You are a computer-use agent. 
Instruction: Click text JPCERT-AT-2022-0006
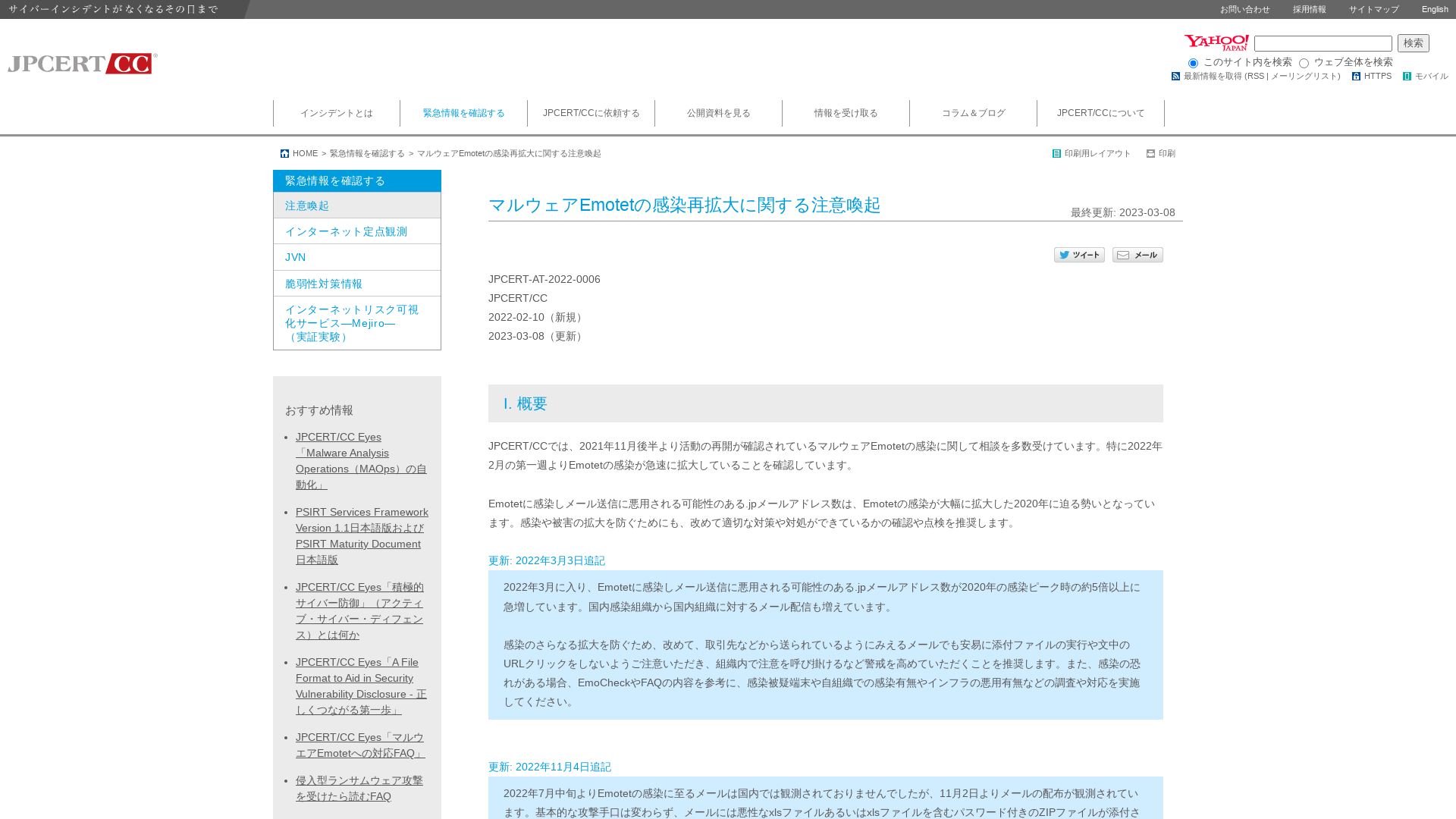pos(544,280)
